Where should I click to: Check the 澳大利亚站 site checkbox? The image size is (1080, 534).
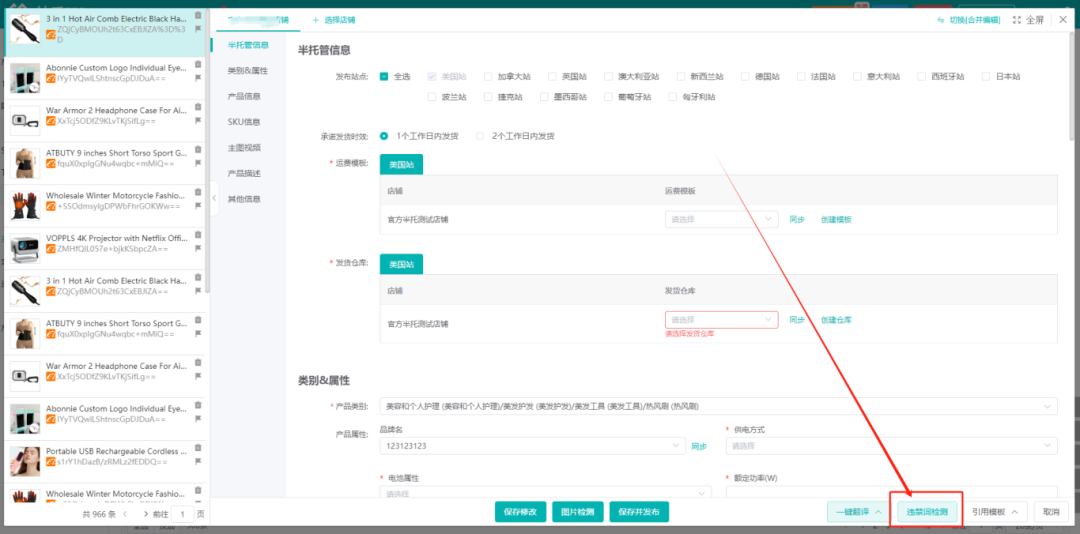point(608,76)
